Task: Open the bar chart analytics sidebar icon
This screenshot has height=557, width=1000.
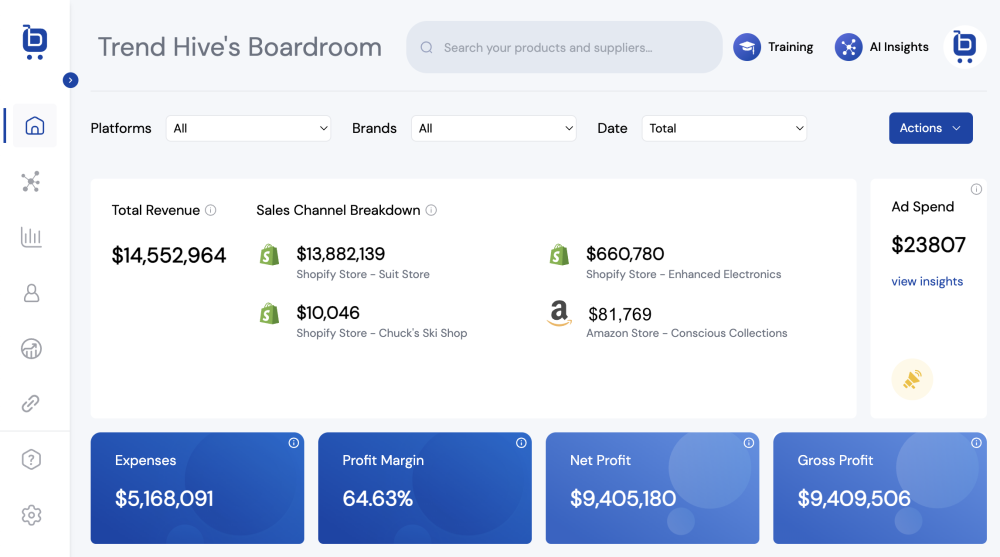Action: click(x=31, y=237)
